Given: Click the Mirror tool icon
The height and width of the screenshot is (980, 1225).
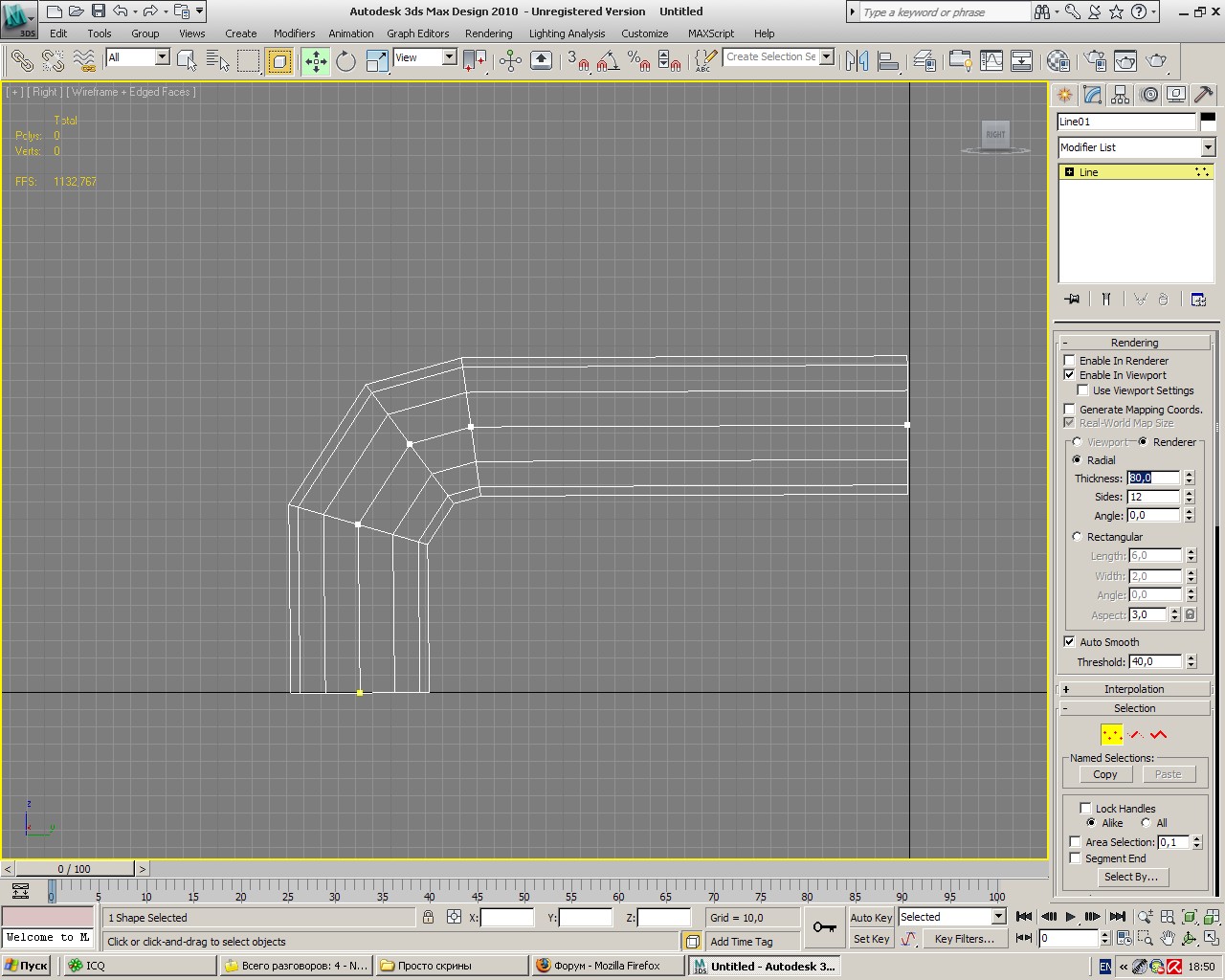Looking at the screenshot, I should click(x=857, y=62).
